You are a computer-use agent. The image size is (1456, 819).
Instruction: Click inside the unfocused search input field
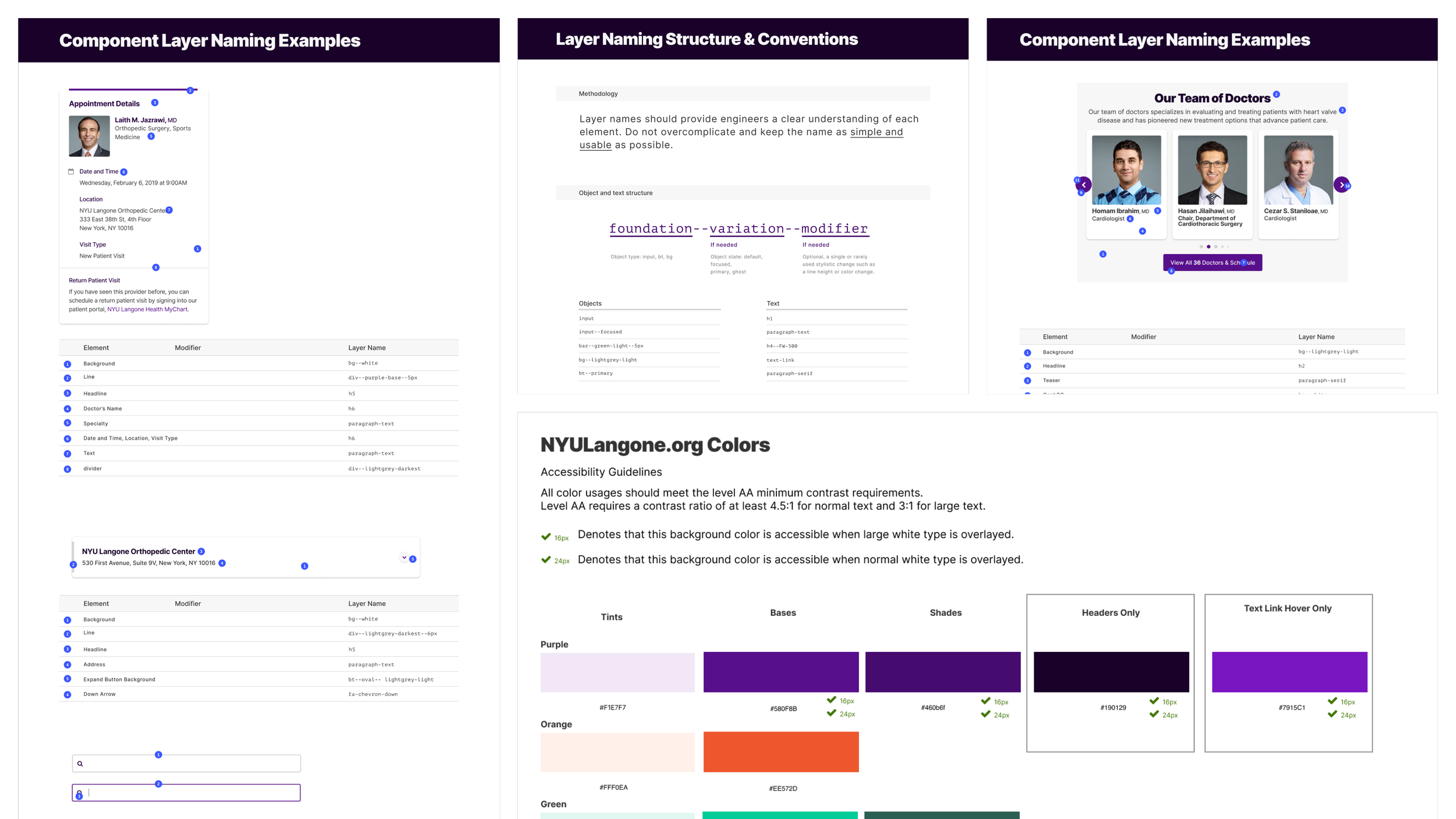(x=186, y=764)
